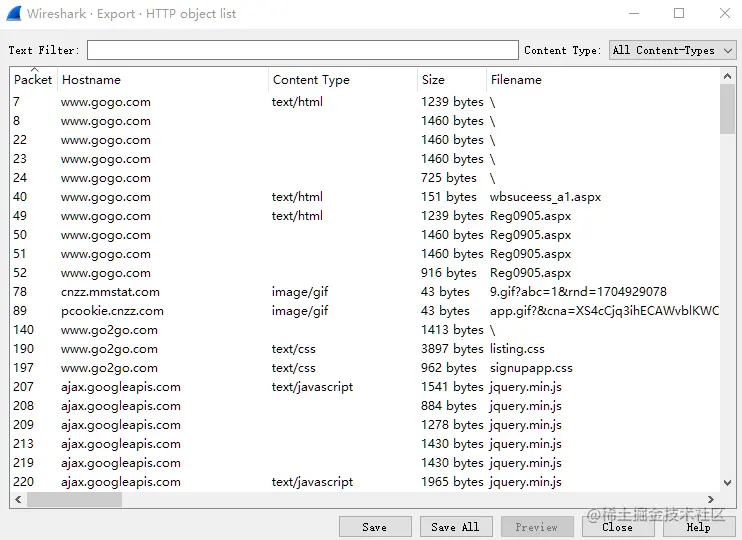Minimize the HTTP object list window
Viewport: 742px width, 540px height.
coord(634,13)
